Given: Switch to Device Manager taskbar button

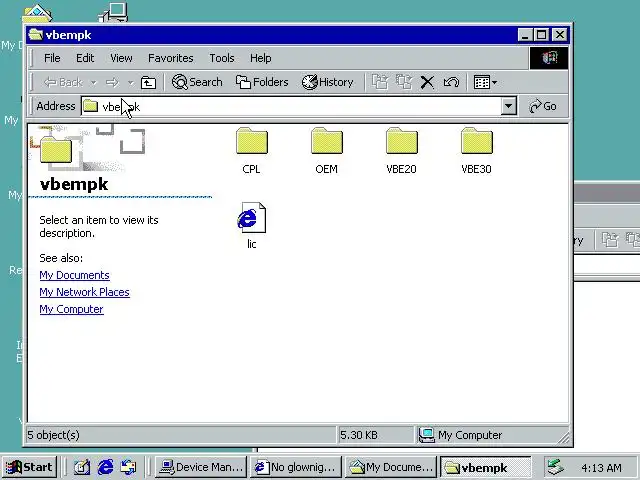Looking at the screenshot, I should pos(202,467).
